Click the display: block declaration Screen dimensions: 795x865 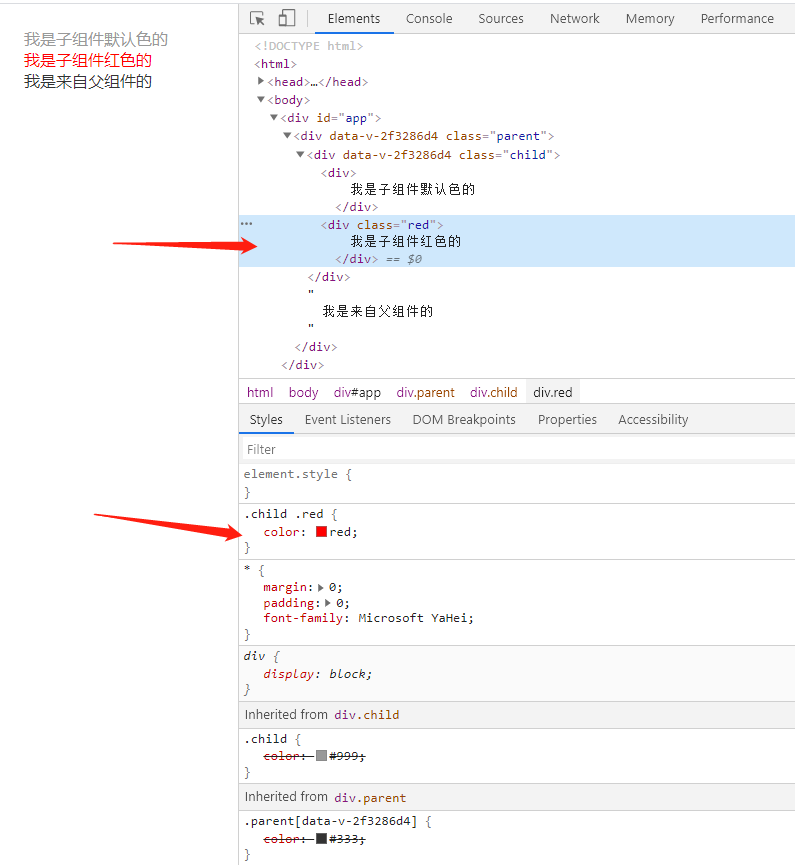(318, 674)
